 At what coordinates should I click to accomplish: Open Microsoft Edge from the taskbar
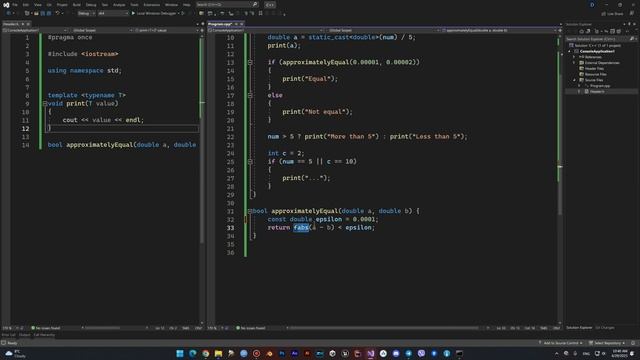pyautogui.click(x=193, y=353)
